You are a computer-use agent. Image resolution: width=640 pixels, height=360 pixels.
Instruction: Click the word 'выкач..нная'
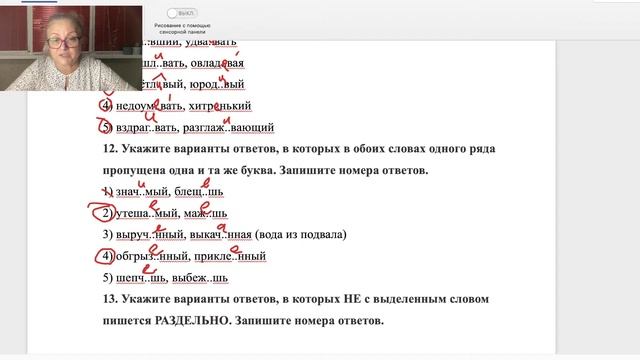(221, 235)
